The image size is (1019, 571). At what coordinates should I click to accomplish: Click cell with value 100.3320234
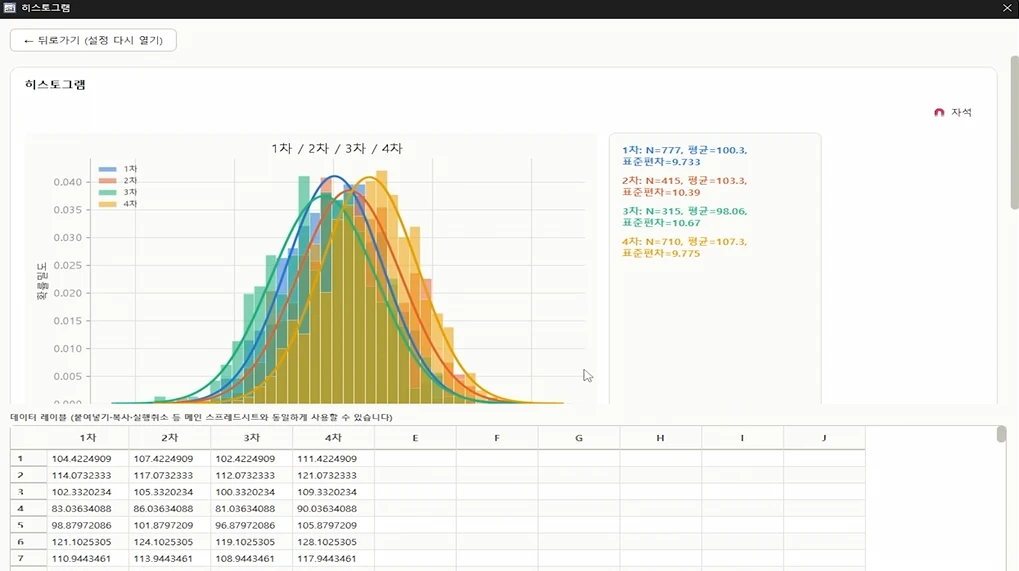coord(252,492)
